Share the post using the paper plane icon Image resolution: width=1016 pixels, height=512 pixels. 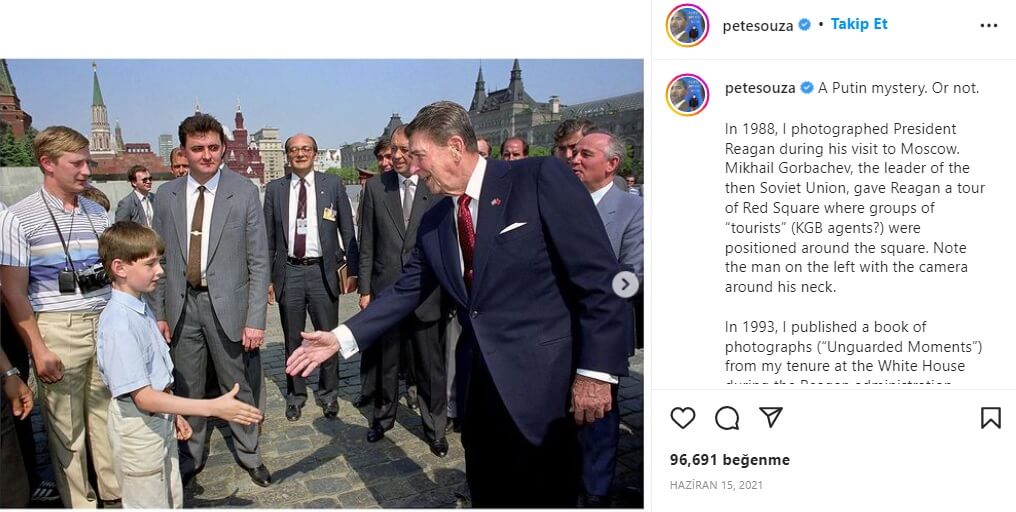[771, 417]
